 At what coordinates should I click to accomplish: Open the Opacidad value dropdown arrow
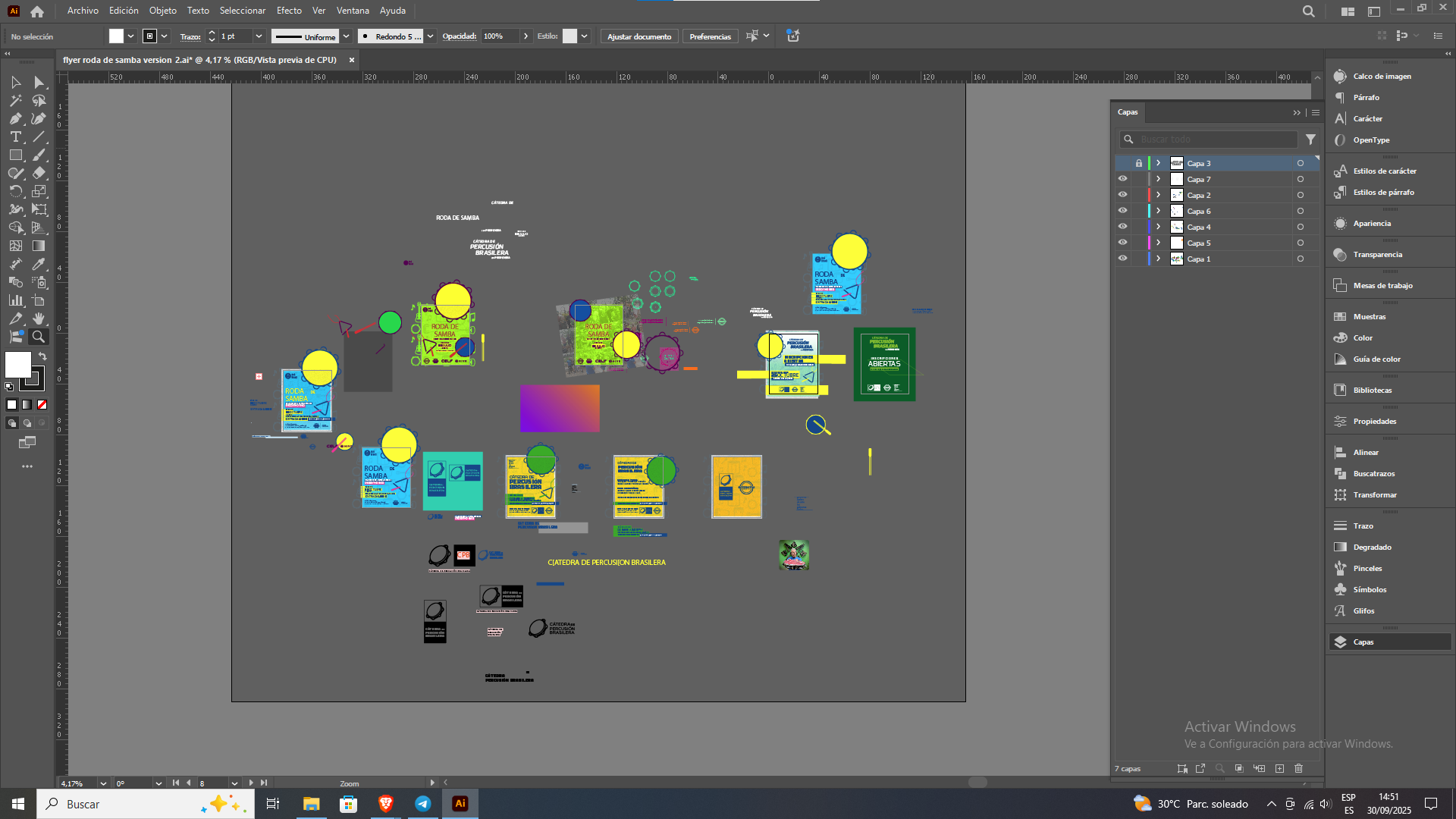pyautogui.click(x=526, y=36)
